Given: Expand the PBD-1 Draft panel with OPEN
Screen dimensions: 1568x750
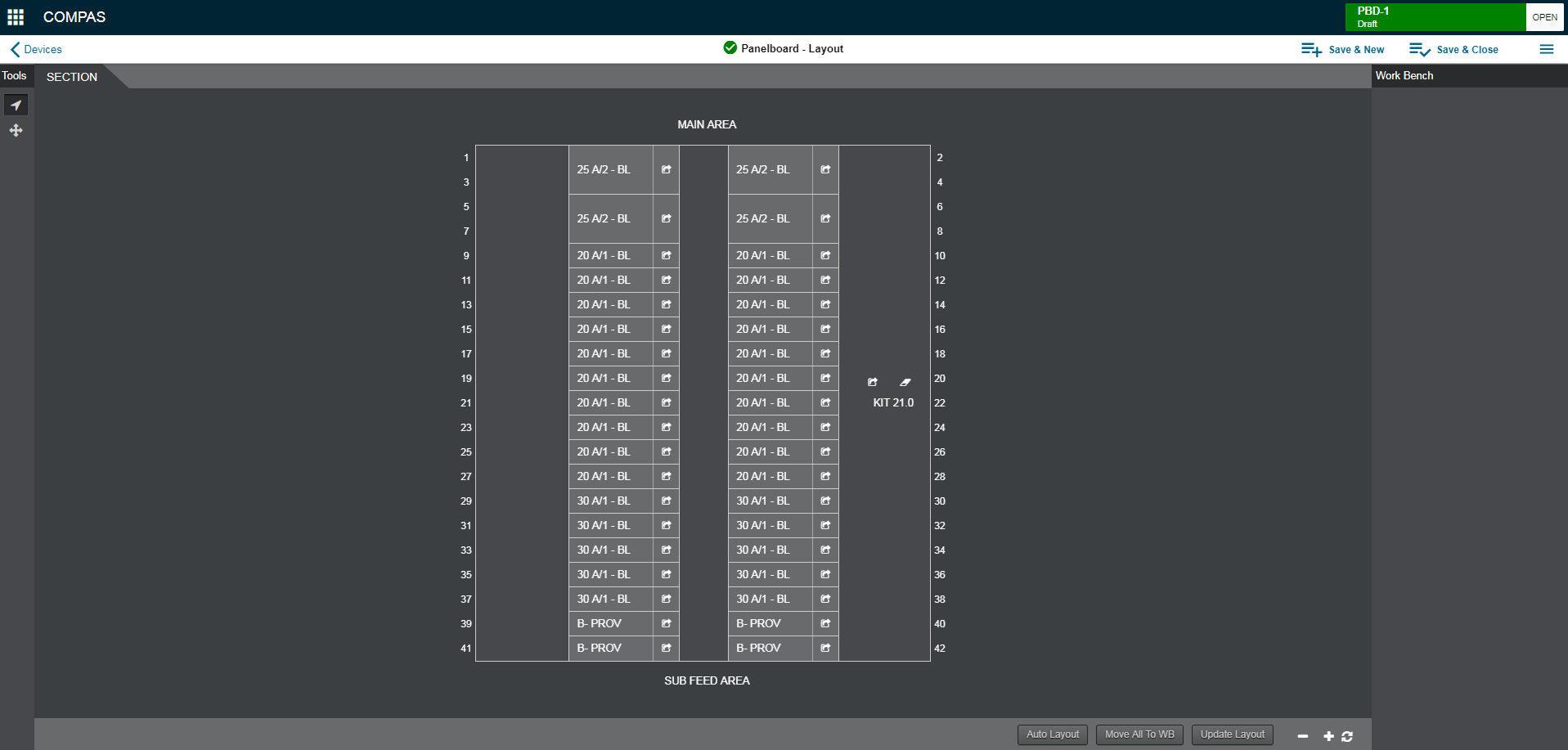Looking at the screenshot, I should [x=1544, y=16].
